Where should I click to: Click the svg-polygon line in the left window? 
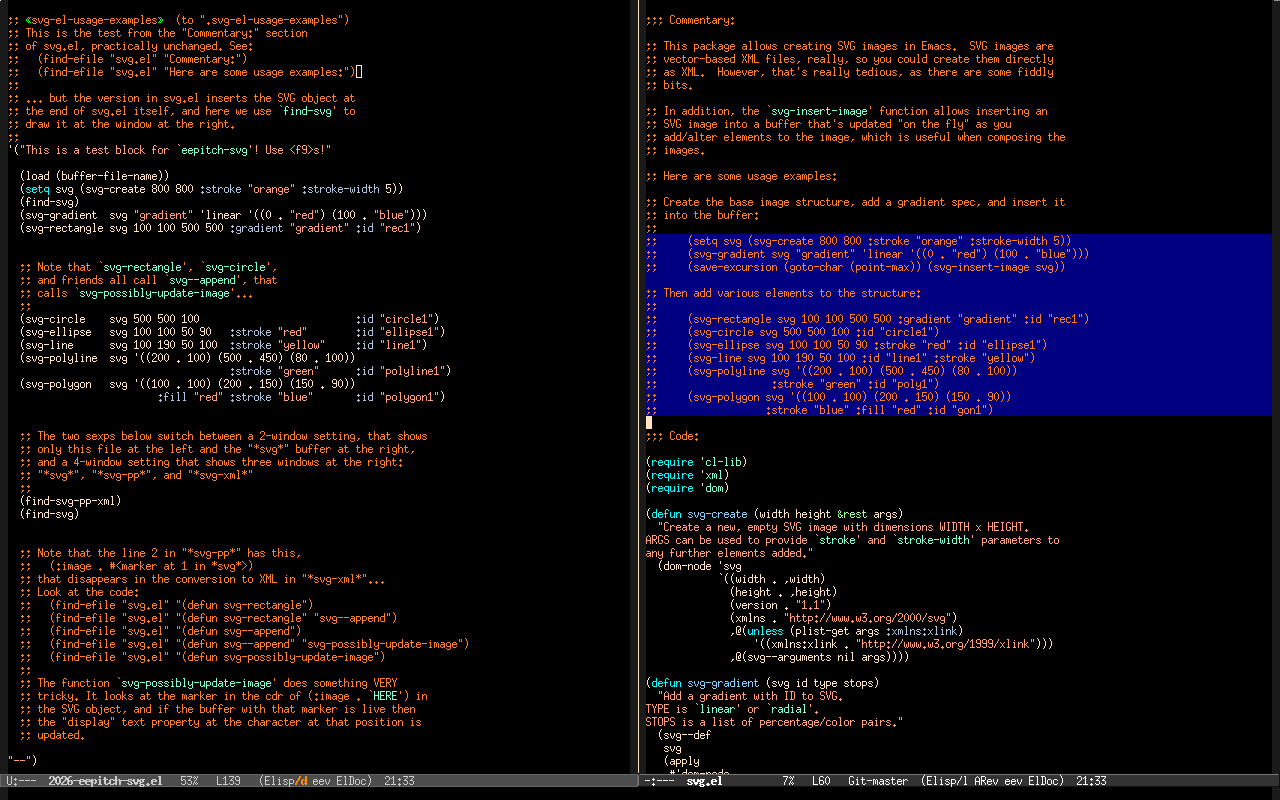(x=187, y=384)
